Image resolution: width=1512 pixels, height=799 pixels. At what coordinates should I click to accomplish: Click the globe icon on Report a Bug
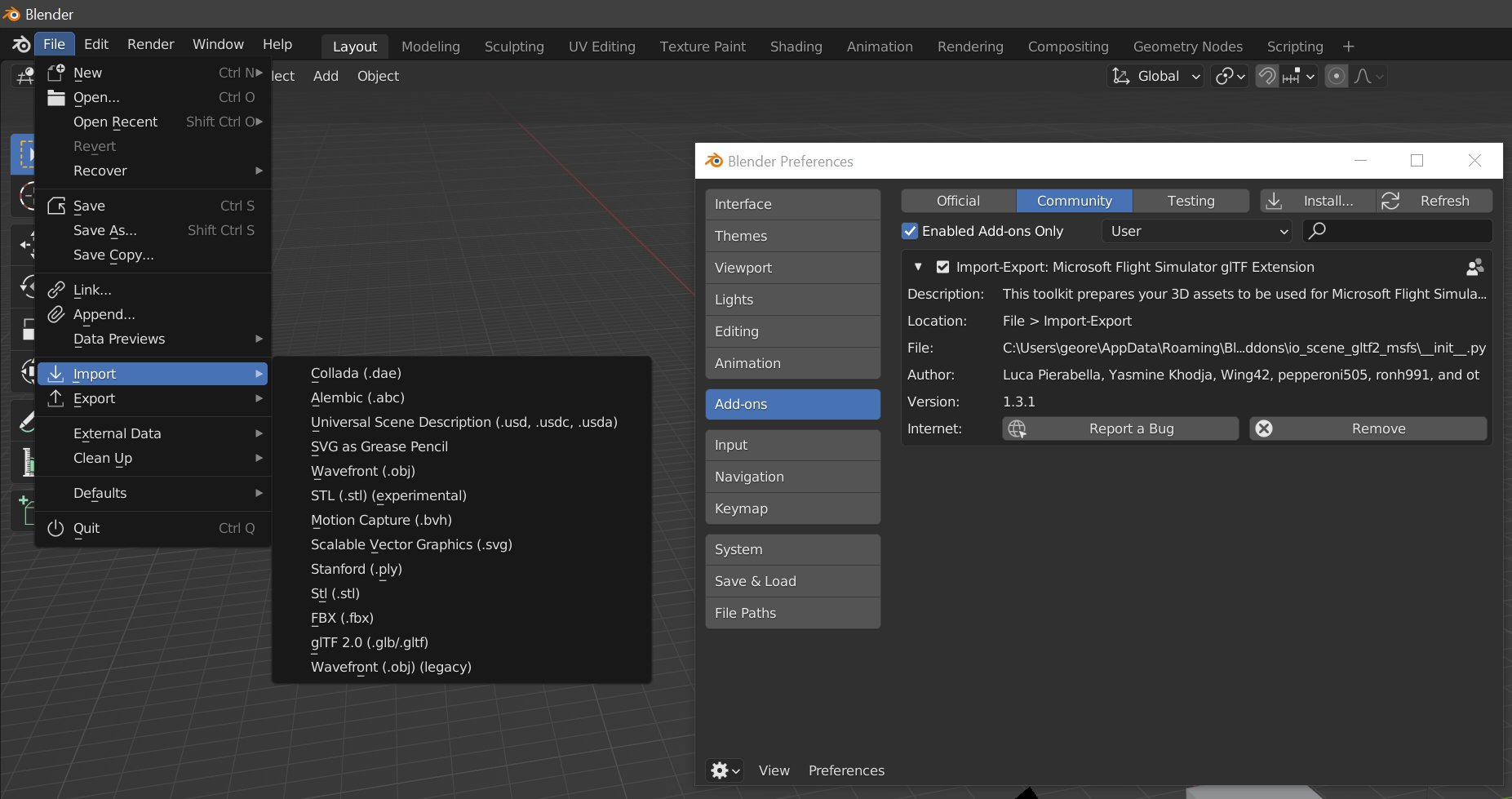pyautogui.click(x=1017, y=428)
